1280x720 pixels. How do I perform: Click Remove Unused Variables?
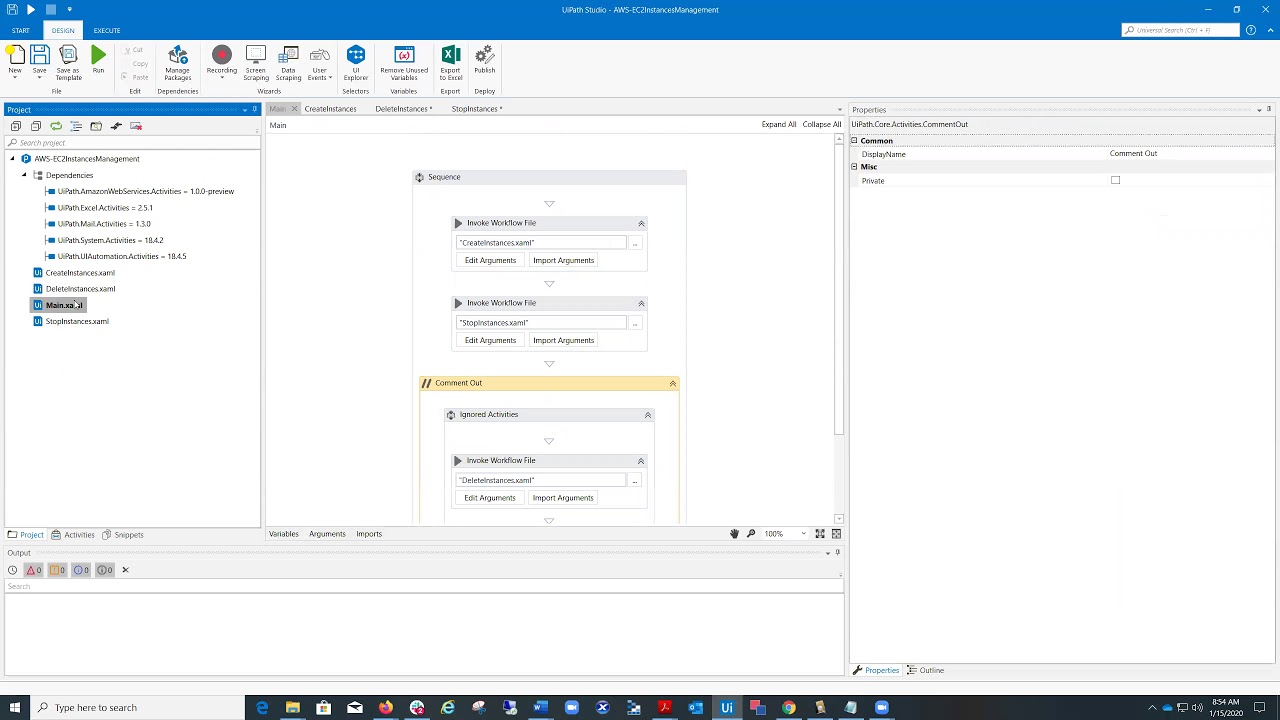click(404, 62)
